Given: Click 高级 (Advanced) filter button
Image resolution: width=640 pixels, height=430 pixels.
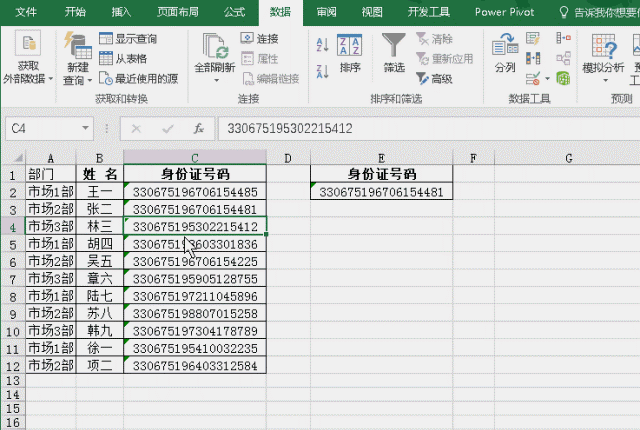Looking at the screenshot, I should pyautogui.click(x=432, y=78).
